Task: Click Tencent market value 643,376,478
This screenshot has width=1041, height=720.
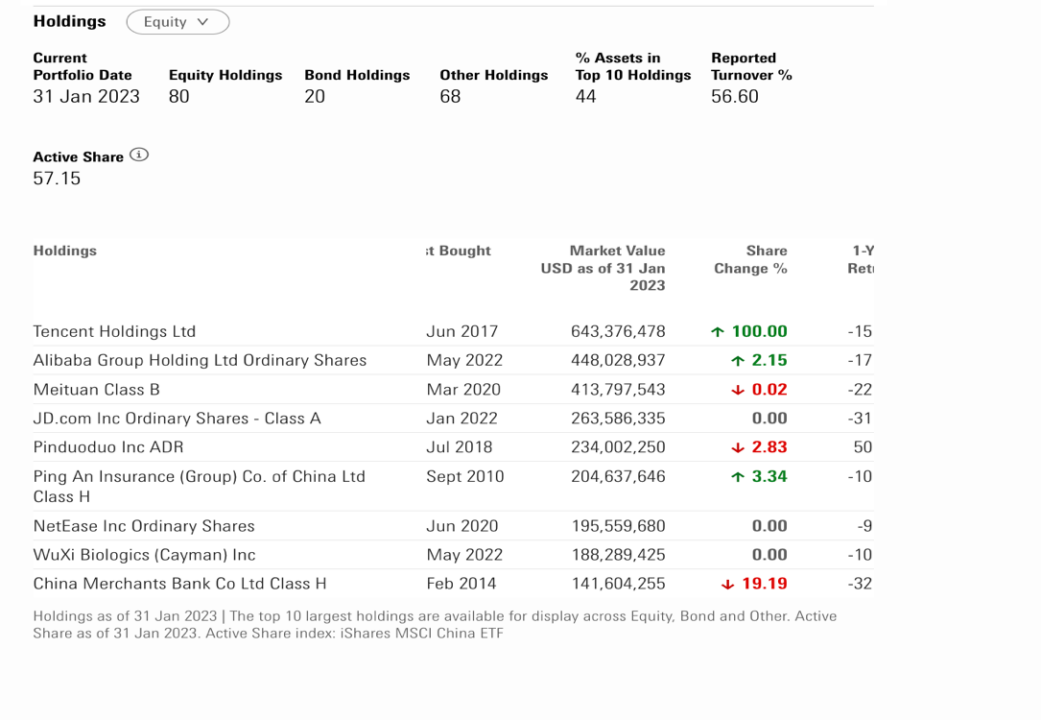Action: tap(618, 331)
